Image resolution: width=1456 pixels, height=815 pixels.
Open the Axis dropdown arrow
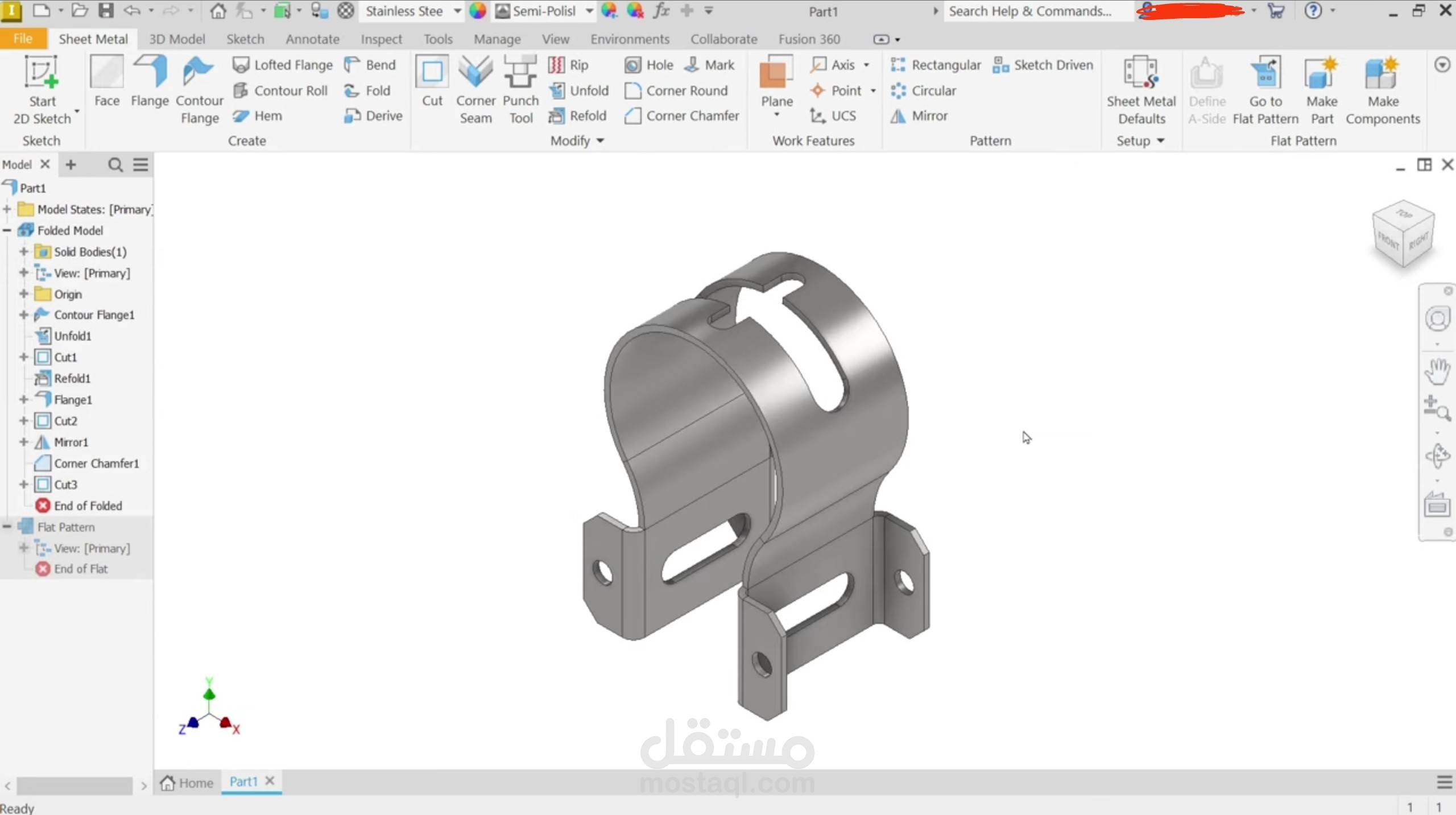[x=866, y=65]
